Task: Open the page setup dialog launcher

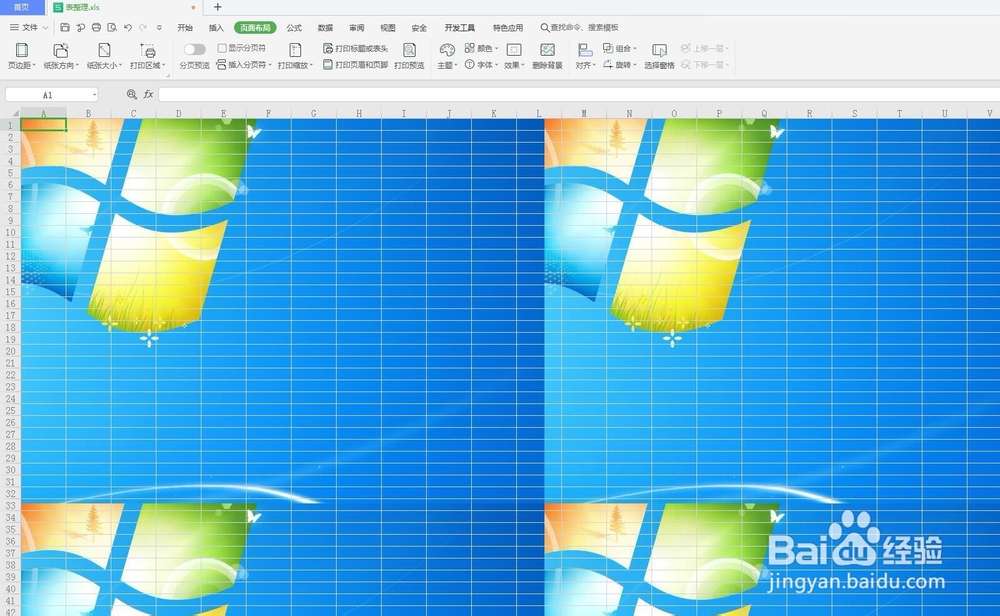Action: [168, 75]
